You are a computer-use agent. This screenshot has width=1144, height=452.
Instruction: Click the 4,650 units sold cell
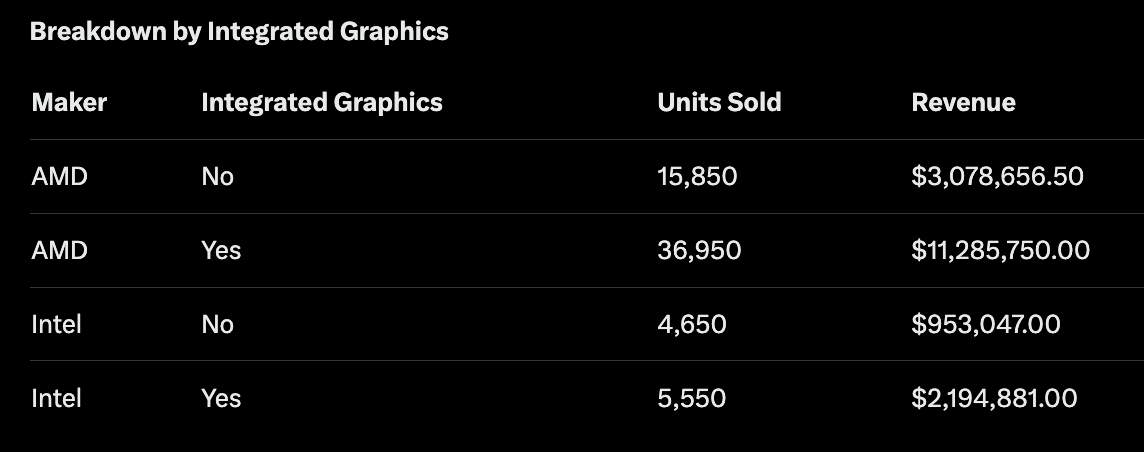click(x=692, y=324)
